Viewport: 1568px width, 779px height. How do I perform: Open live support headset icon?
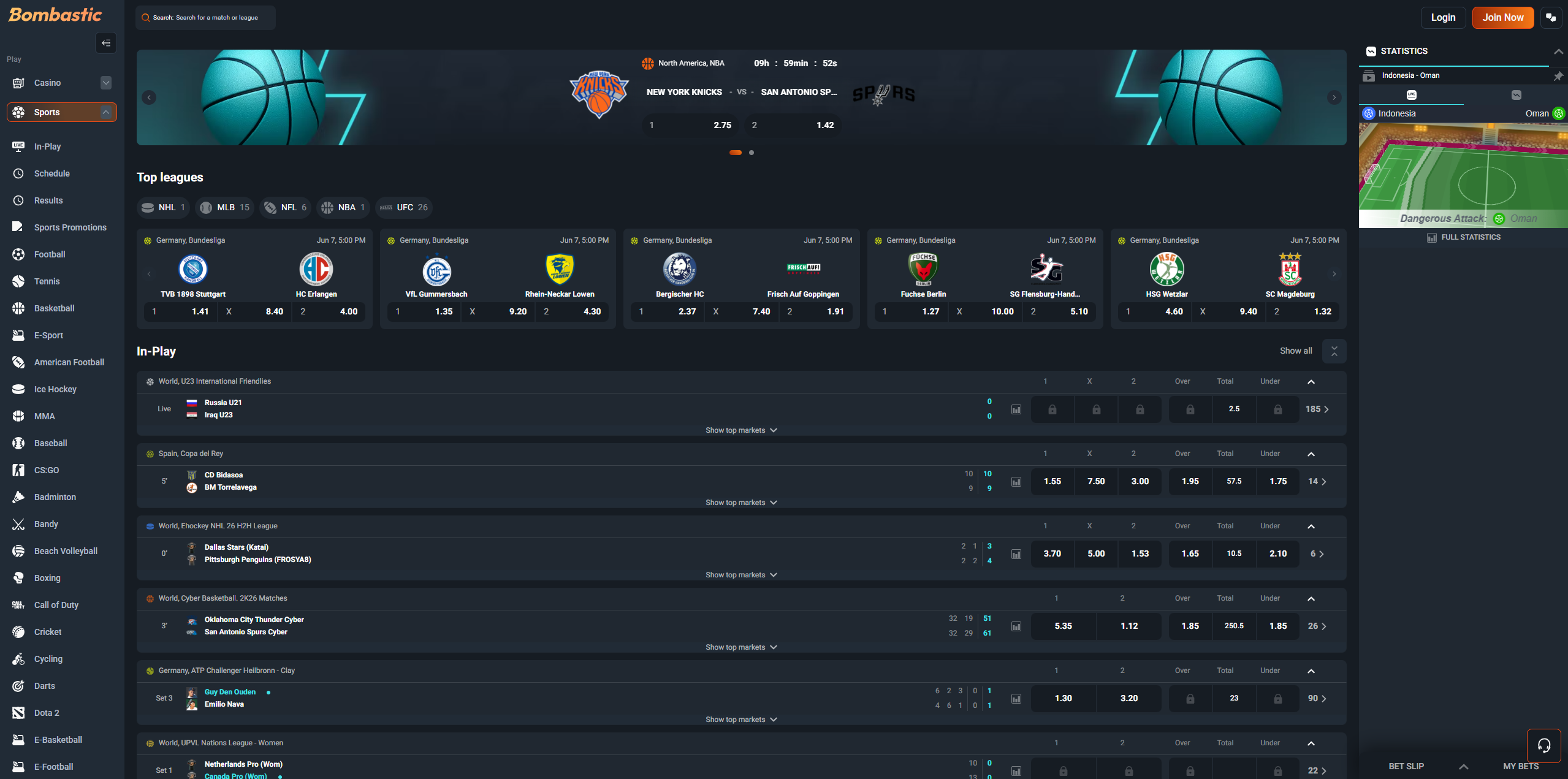(x=1543, y=745)
